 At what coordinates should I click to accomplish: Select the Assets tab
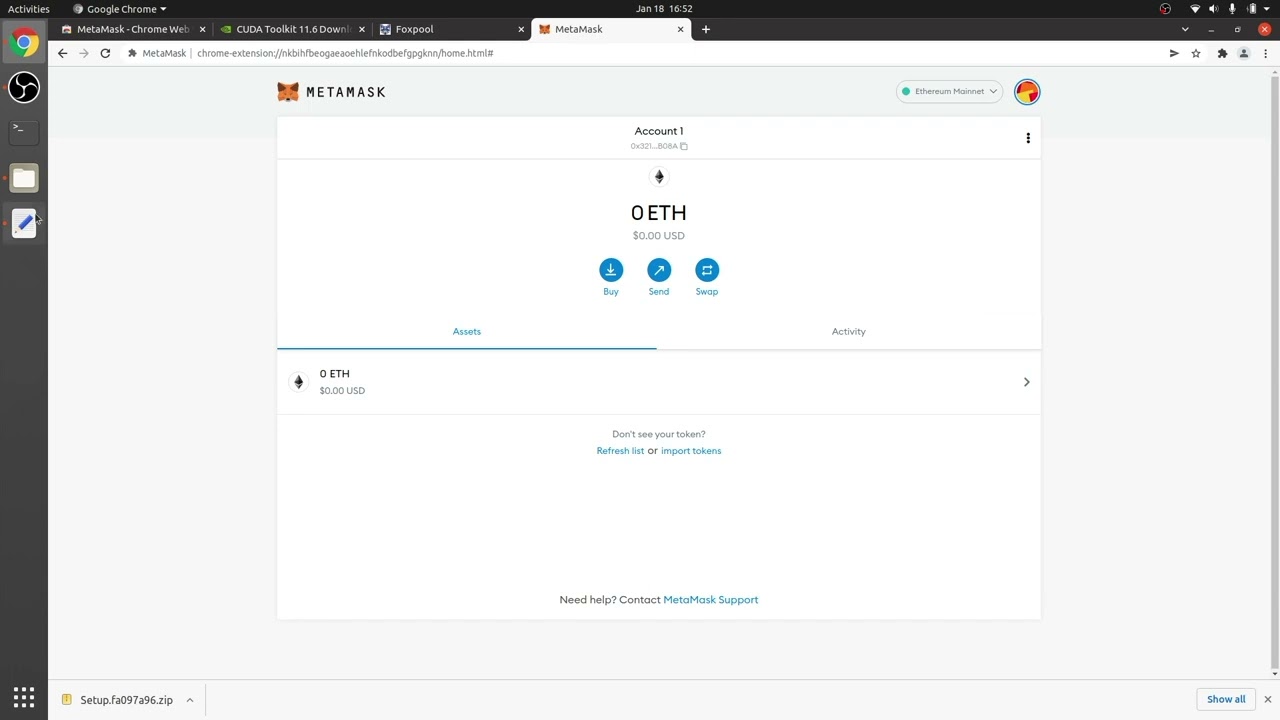(x=467, y=331)
